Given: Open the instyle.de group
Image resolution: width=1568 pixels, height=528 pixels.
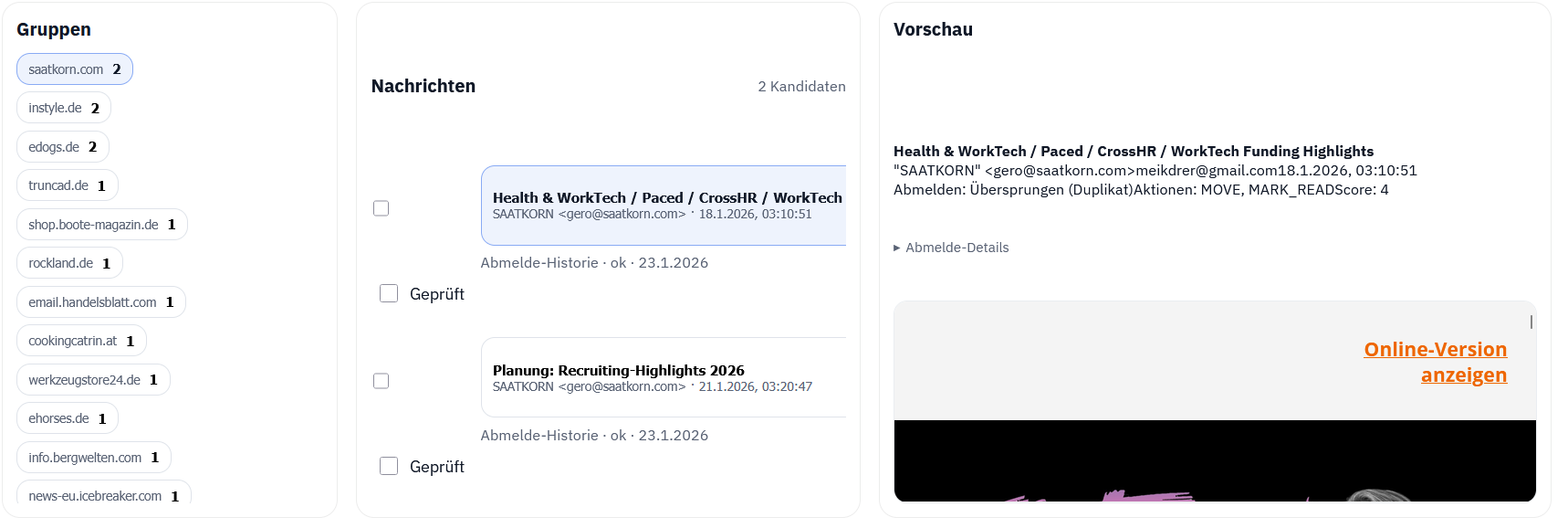Looking at the screenshot, I should tap(63, 108).
